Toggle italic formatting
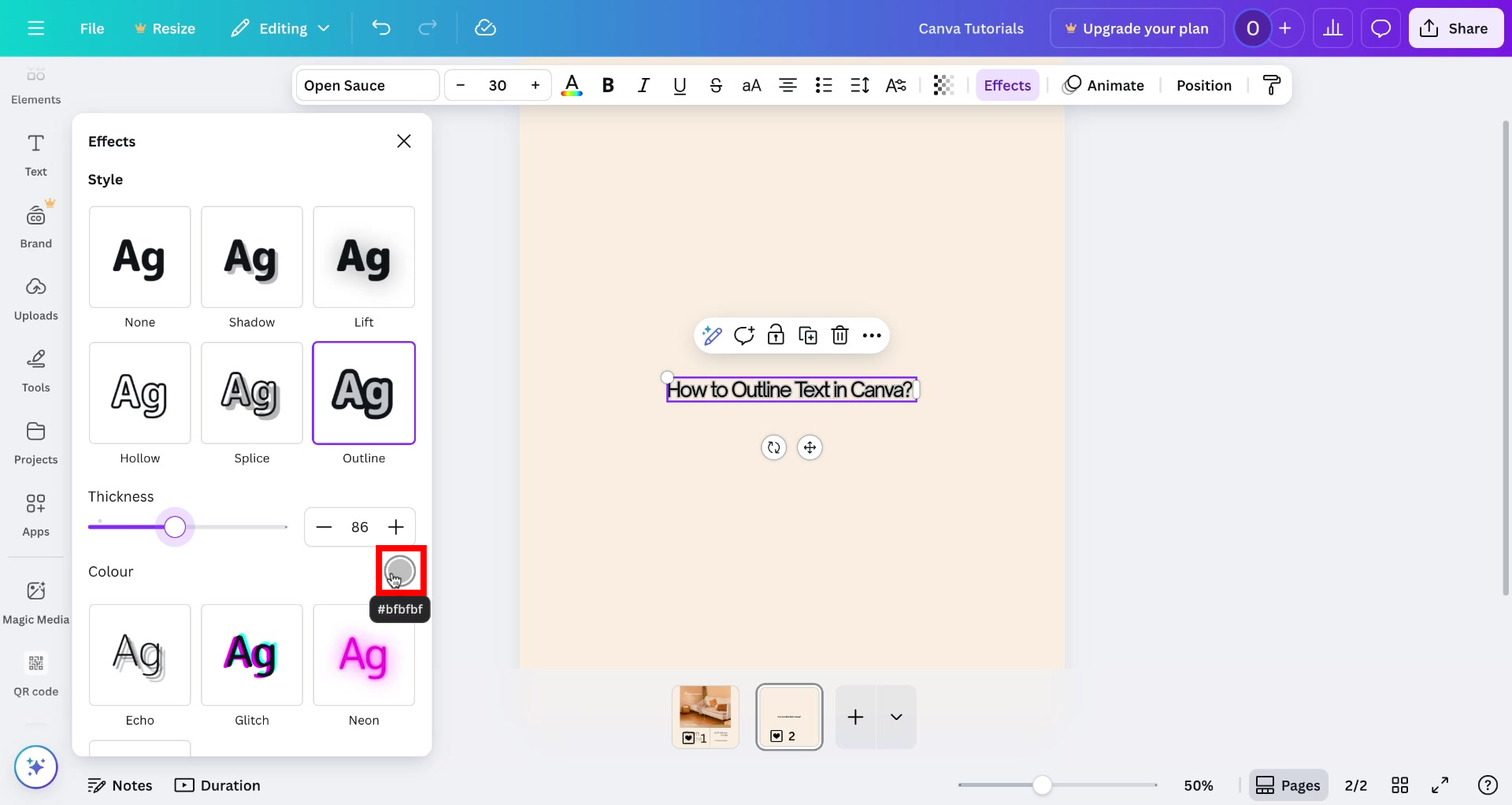 click(643, 85)
